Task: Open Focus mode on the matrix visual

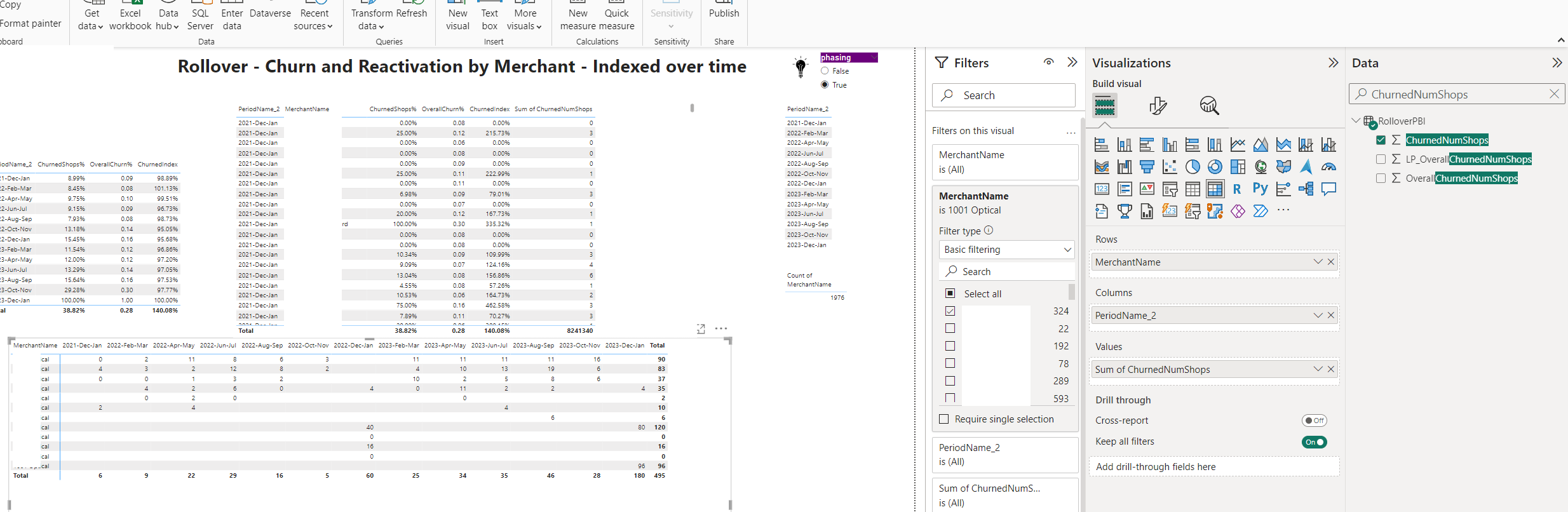Action: pyautogui.click(x=701, y=329)
